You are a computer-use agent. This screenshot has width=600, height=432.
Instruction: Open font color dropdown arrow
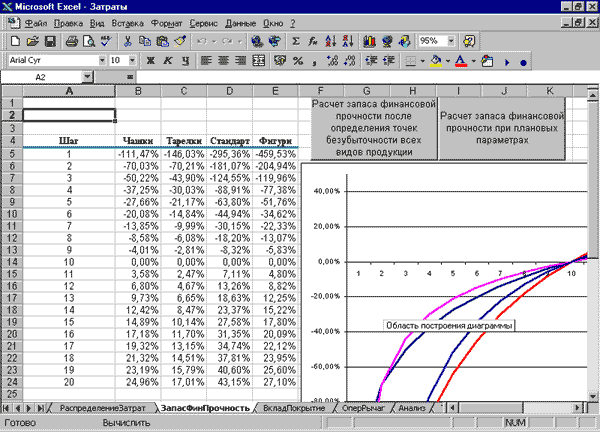click(x=473, y=61)
